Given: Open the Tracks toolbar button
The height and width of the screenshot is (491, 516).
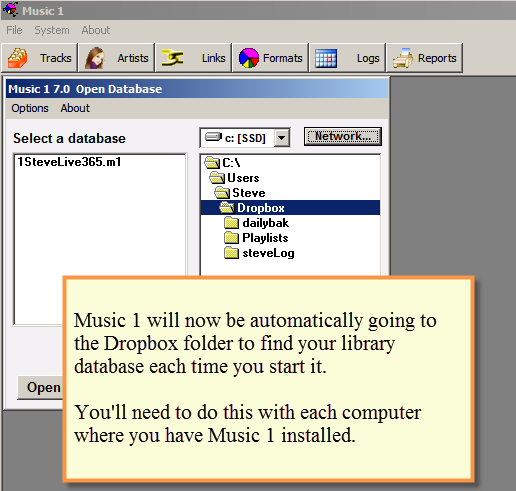Looking at the screenshot, I should pos(39,58).
